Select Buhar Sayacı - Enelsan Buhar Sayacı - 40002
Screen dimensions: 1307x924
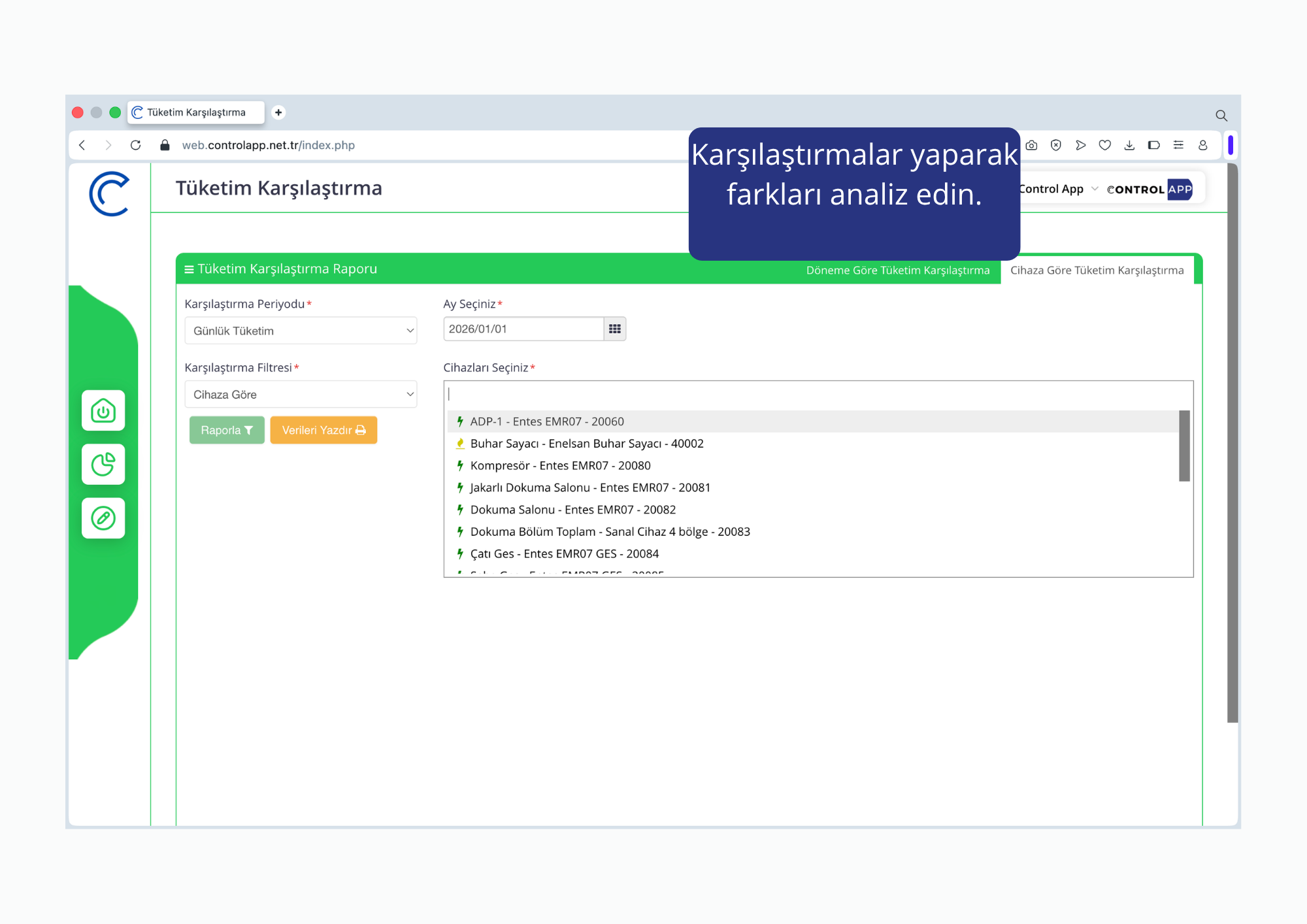(812, 444)
